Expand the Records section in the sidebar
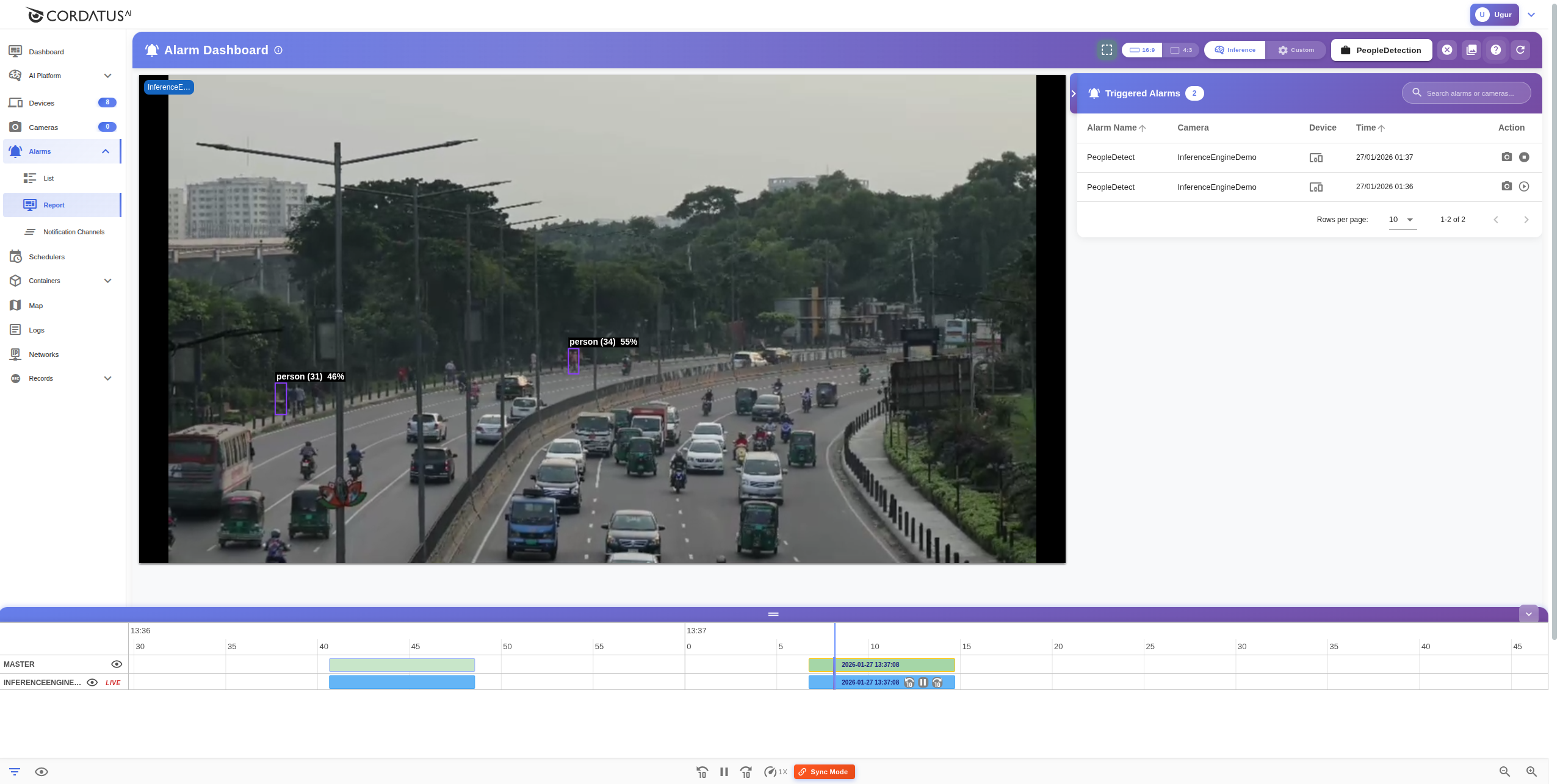Viewport: 1560px width, 784px height. pos(107,378)
